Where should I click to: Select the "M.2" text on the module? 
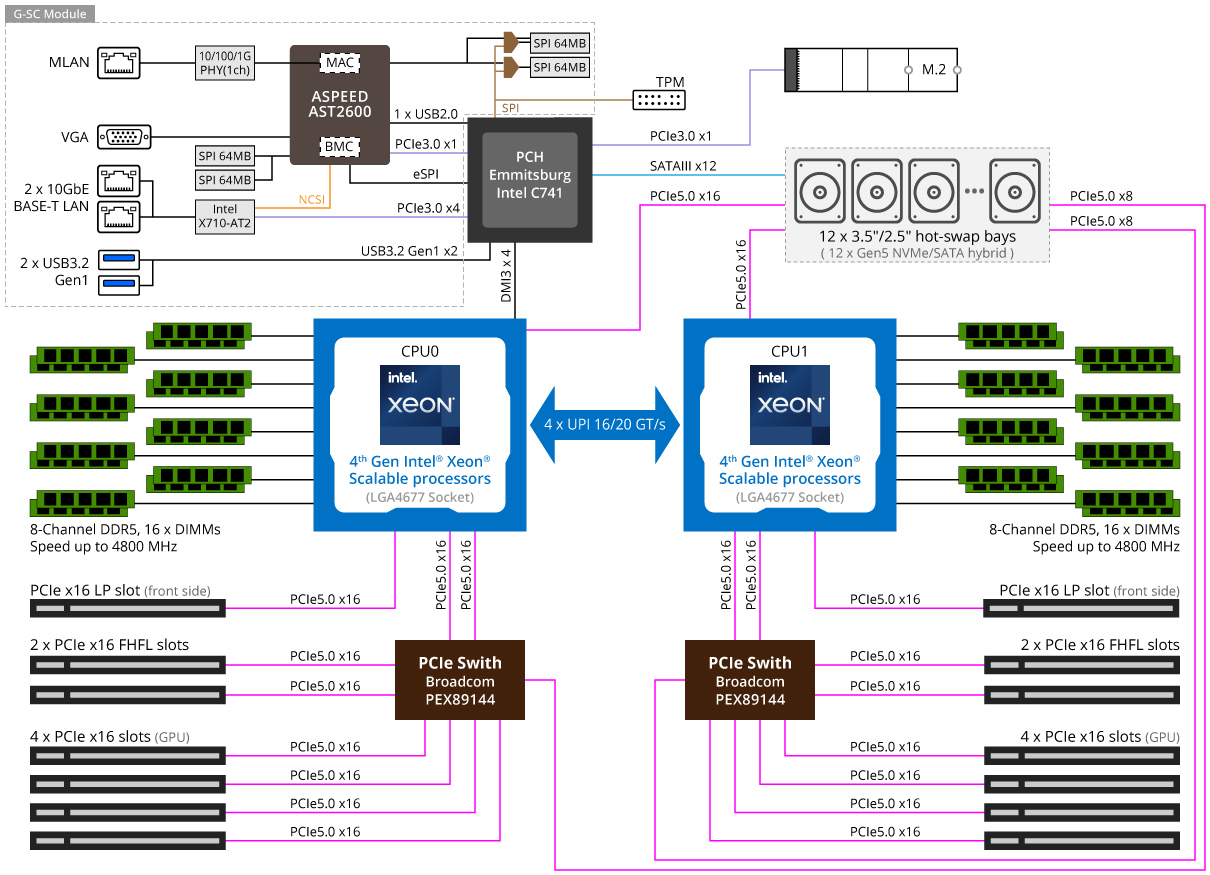[934, 70]
